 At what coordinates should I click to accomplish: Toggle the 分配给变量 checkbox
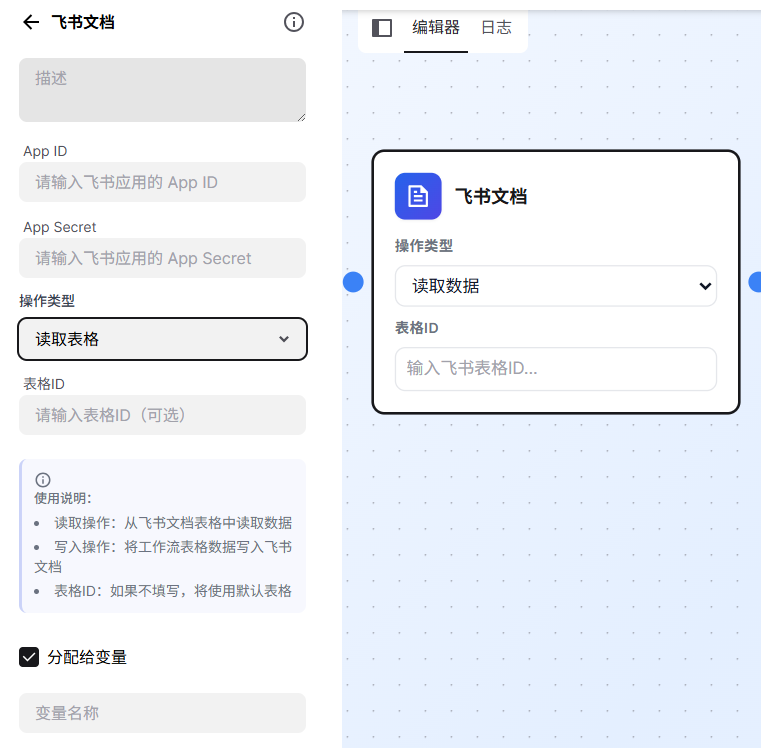[x=30, y=657]
